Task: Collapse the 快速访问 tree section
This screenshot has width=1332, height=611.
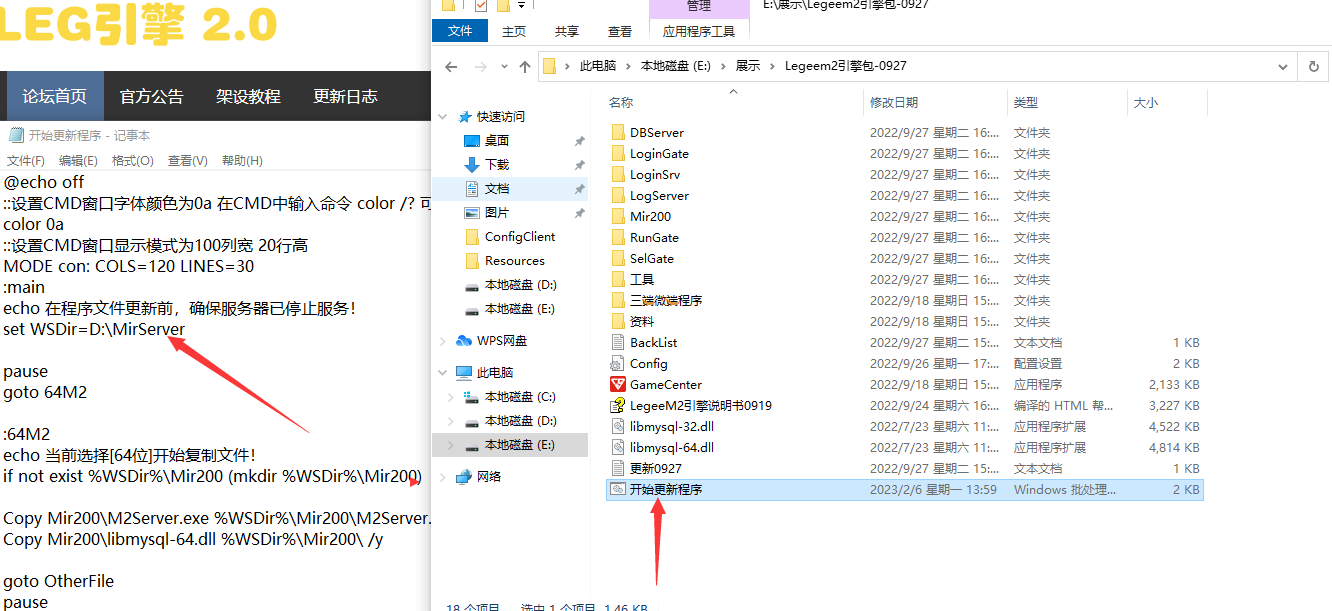Action: 444,117
